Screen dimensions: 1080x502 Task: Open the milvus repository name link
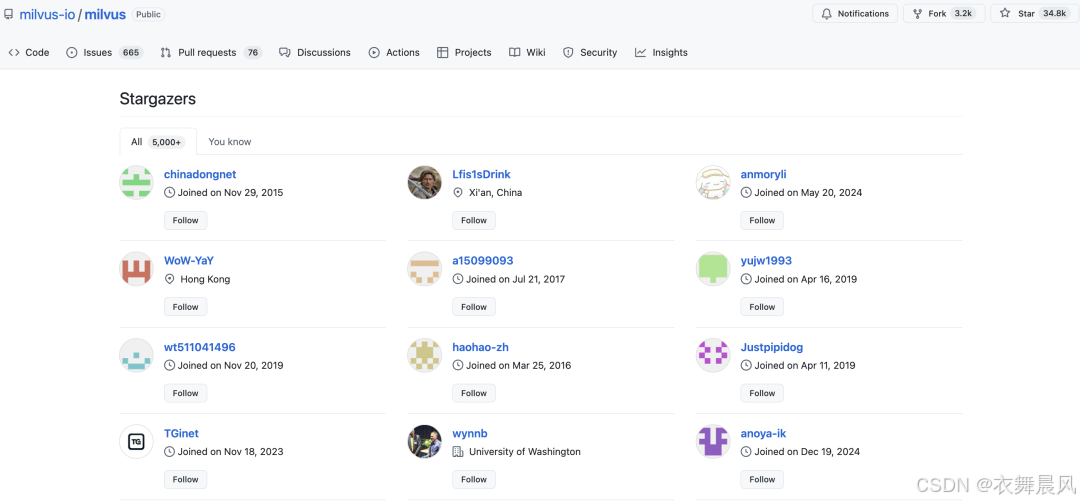[105, 14]
